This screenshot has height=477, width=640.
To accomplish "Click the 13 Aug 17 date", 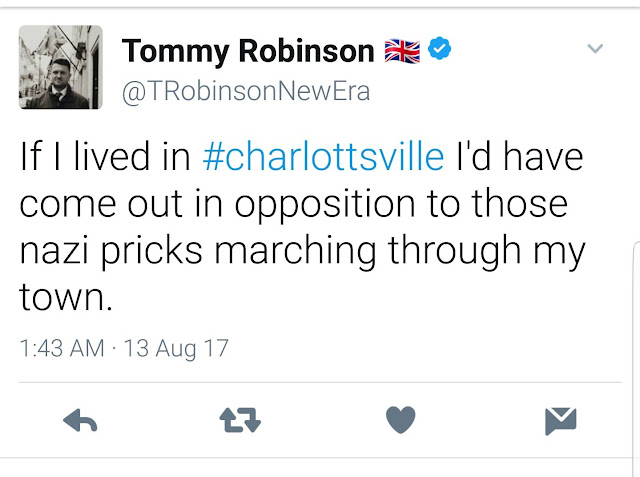I will 176,349.
